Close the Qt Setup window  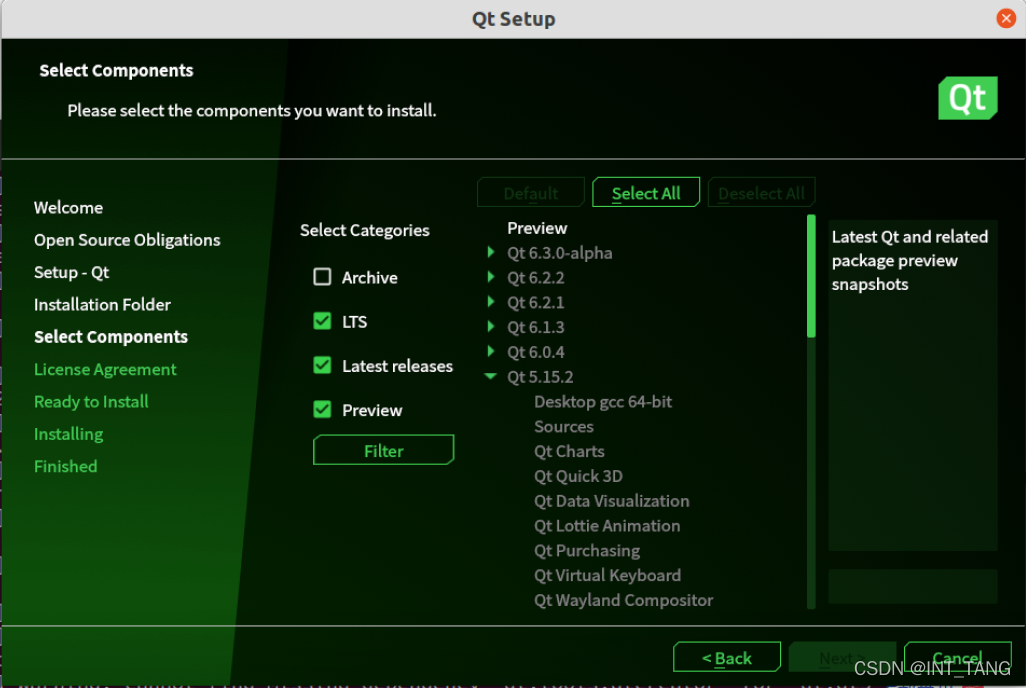click(x=1006, y=18)
